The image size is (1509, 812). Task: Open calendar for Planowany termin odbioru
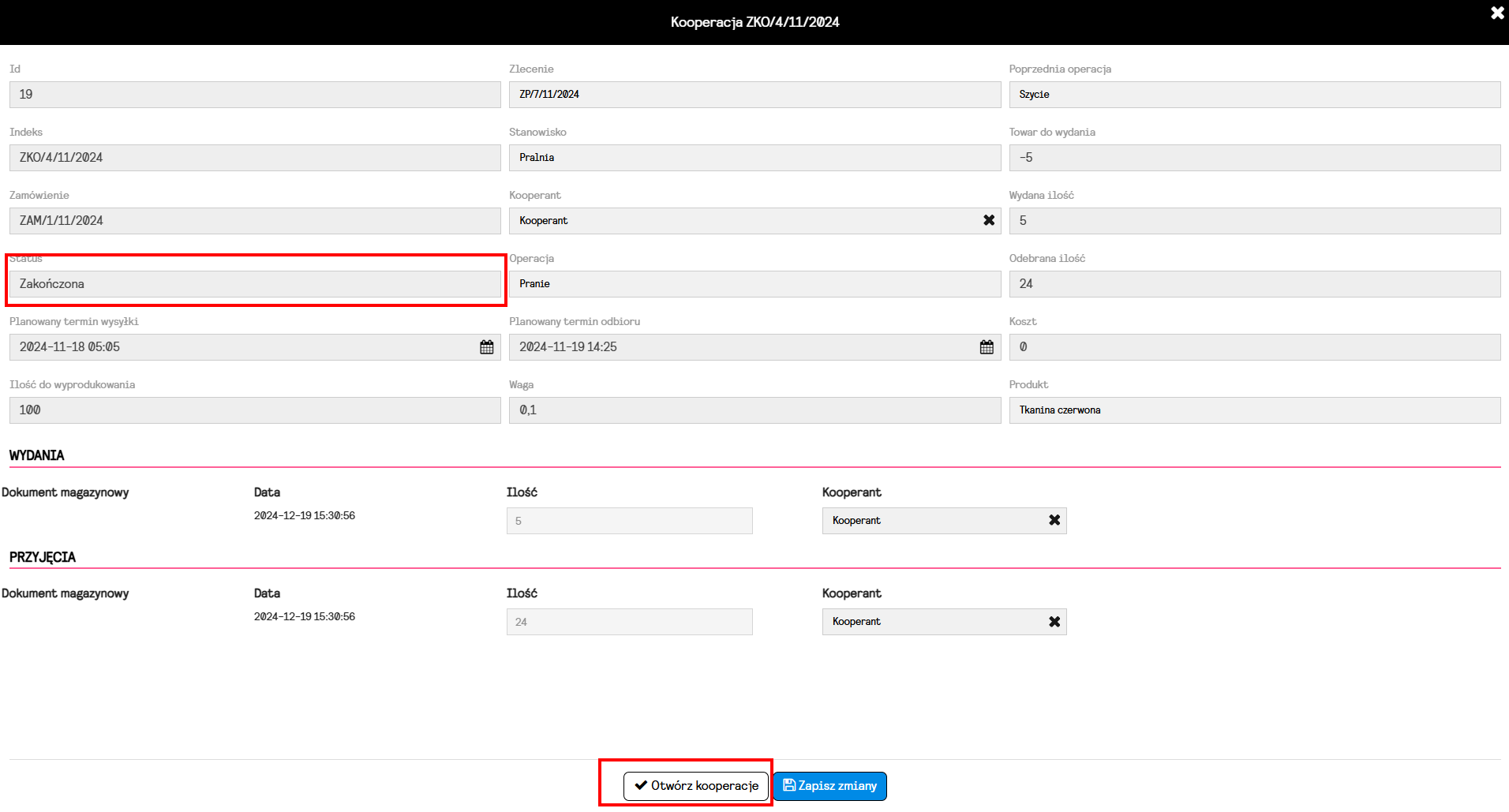987,347
